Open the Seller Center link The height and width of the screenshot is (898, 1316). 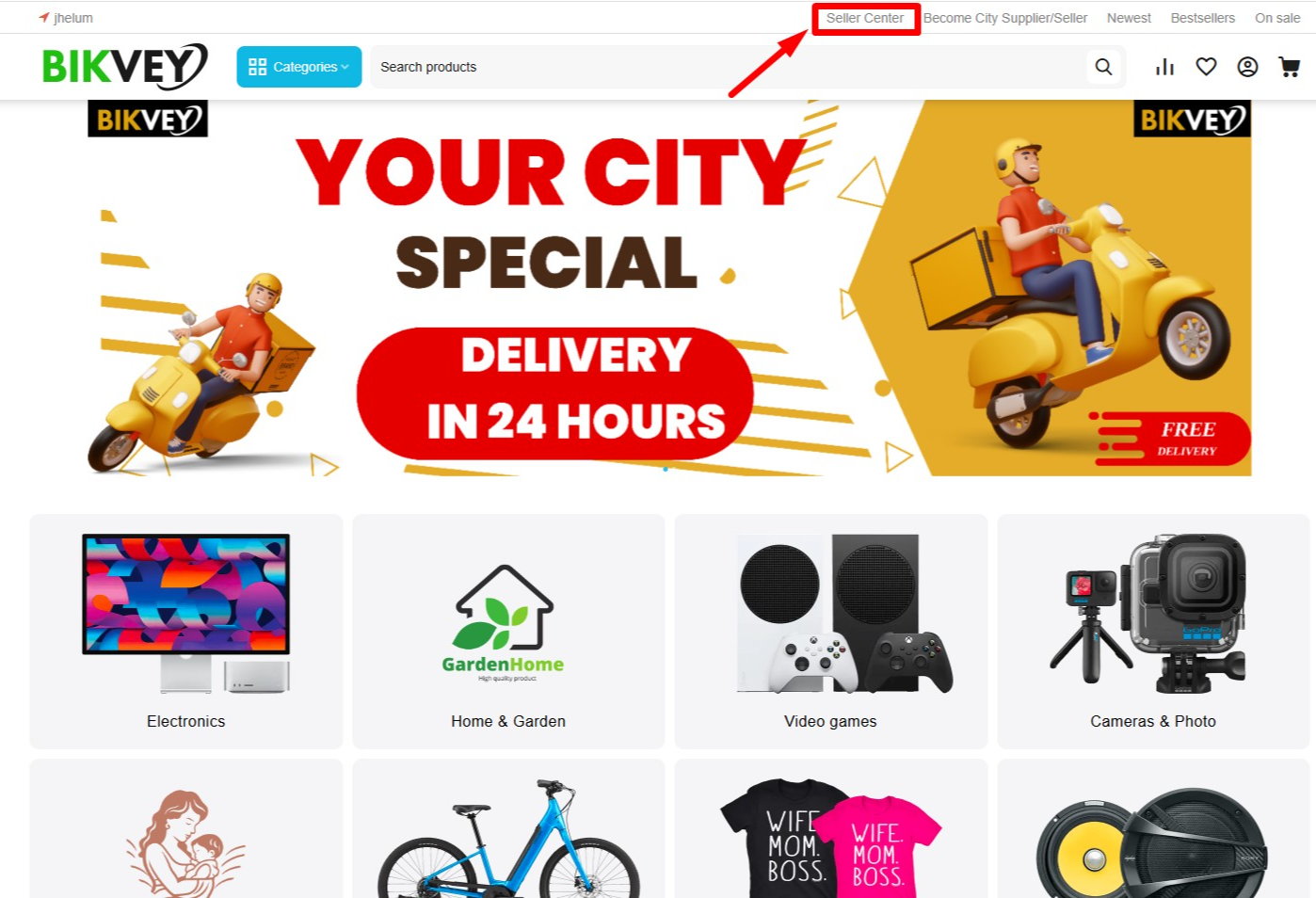click(x=865, y=18)
